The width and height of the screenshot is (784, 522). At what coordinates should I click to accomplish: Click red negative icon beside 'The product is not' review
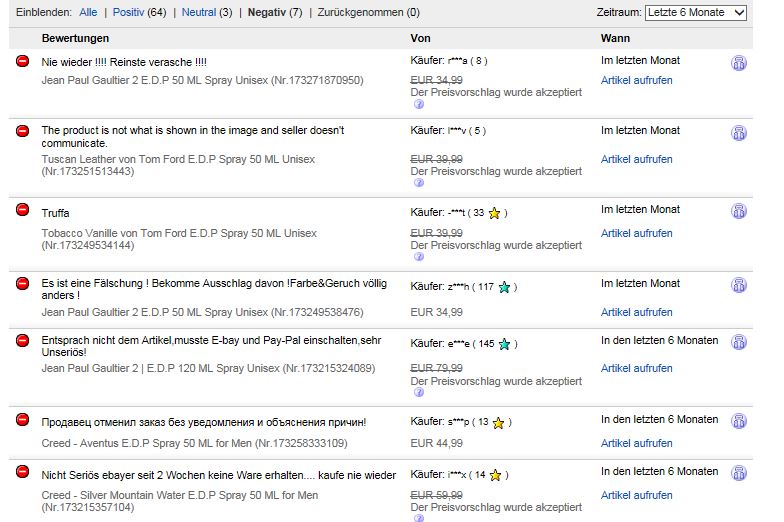22,131
